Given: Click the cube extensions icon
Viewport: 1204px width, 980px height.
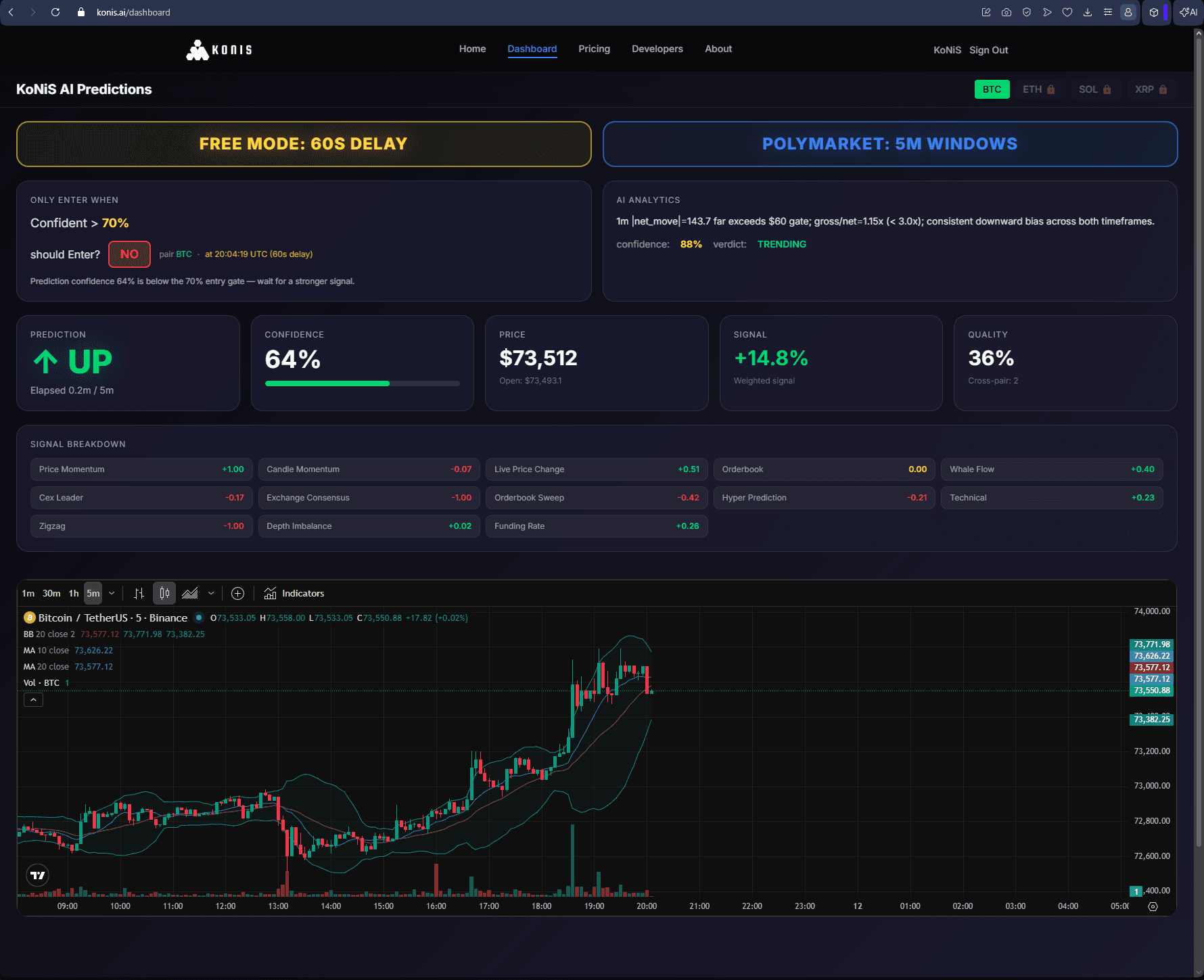Looking at the screenshot, I should tap(1154, 12).
